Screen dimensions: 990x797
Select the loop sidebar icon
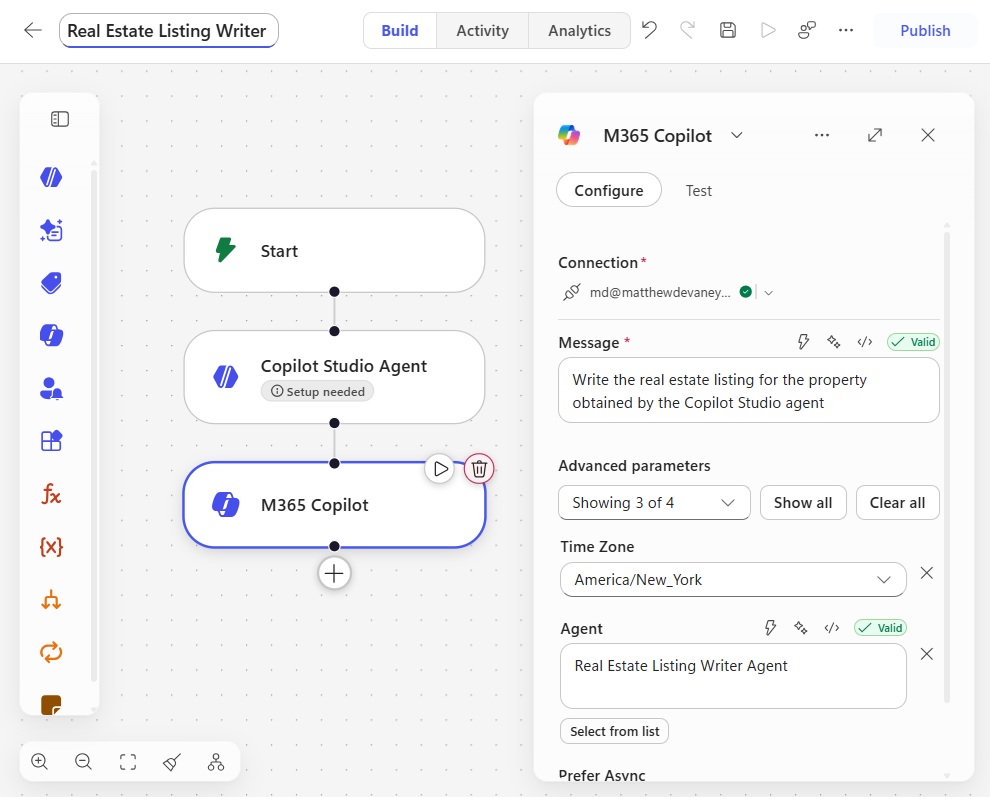click(x=51, y=652)
